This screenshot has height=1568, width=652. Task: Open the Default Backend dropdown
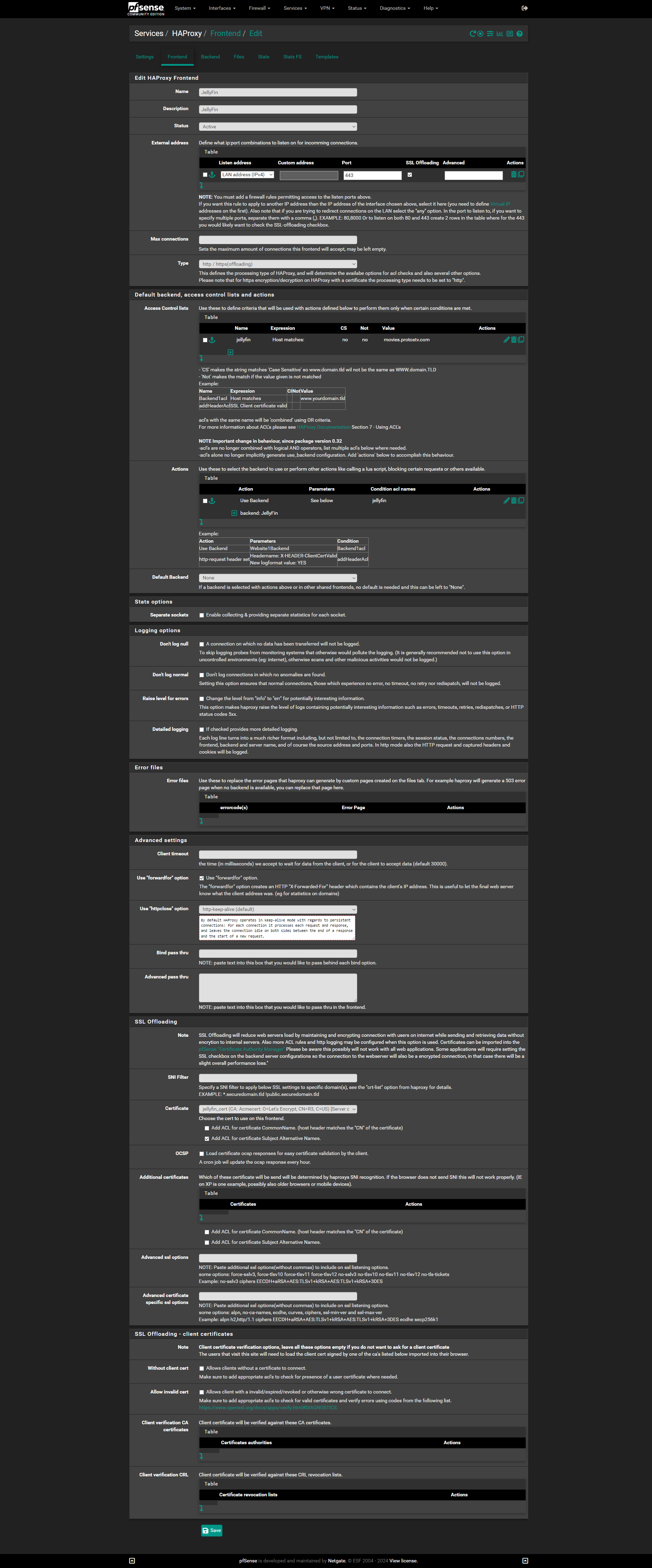point(278,578)
